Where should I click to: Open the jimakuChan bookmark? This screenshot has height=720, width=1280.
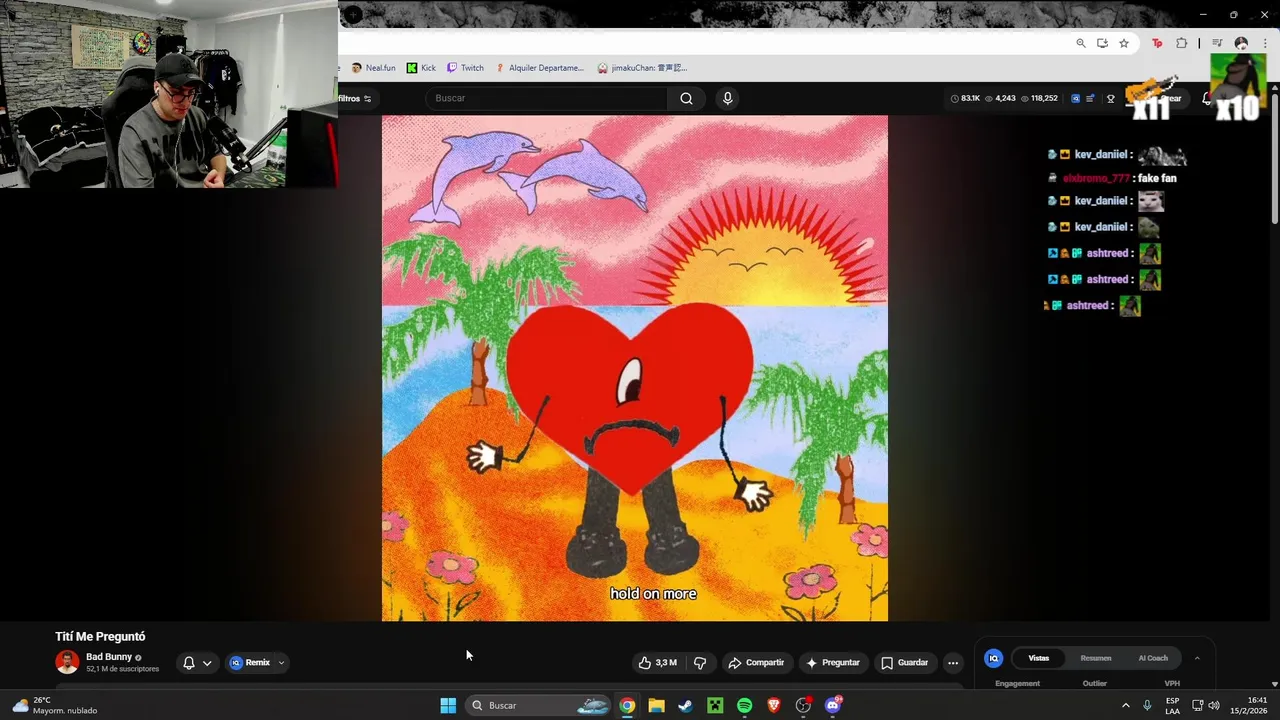coord(642,68)
